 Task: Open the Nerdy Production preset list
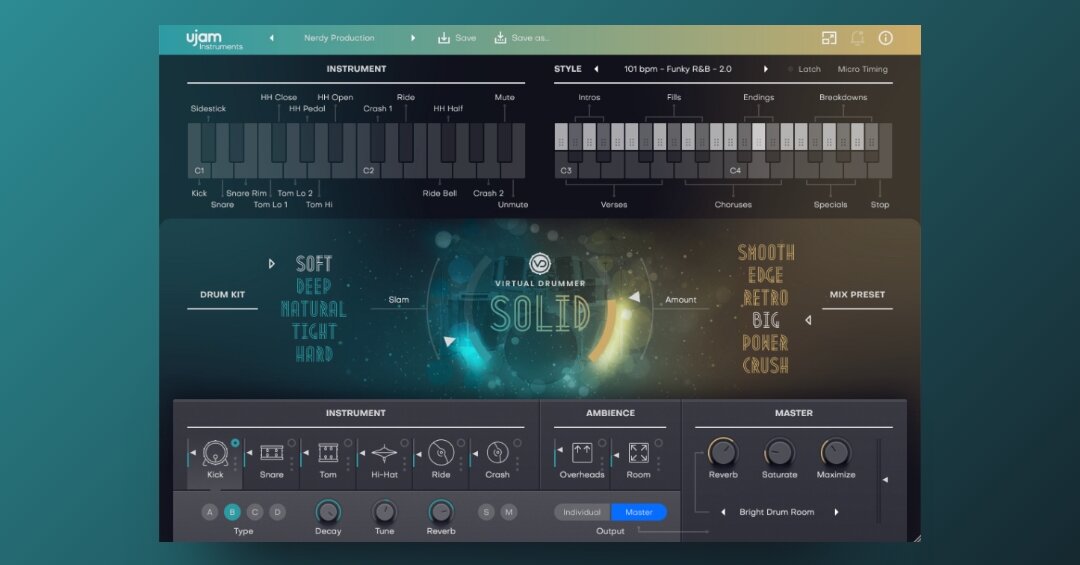coord(340,38)
